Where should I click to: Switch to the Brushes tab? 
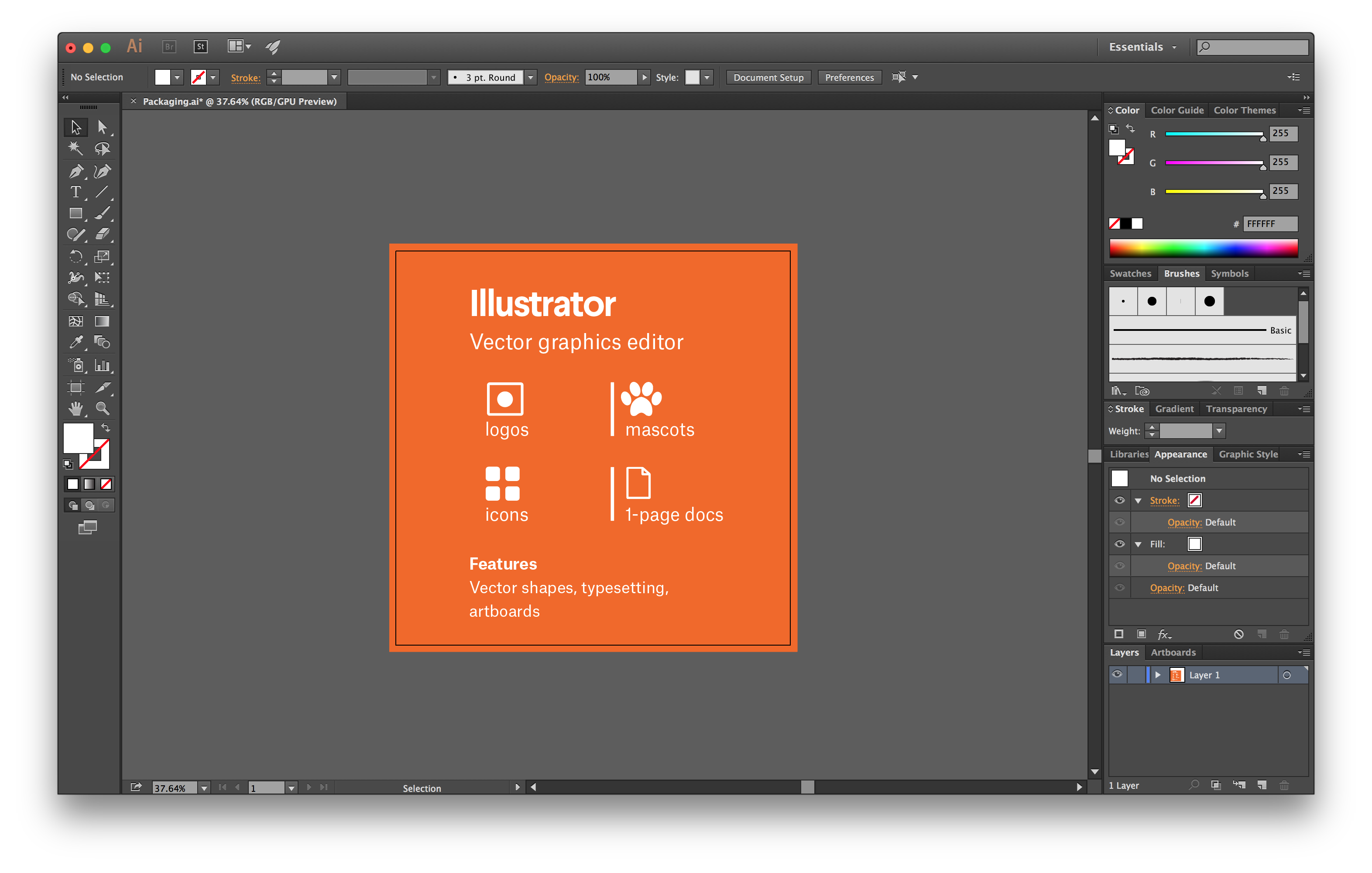[x=1180, y=273]
